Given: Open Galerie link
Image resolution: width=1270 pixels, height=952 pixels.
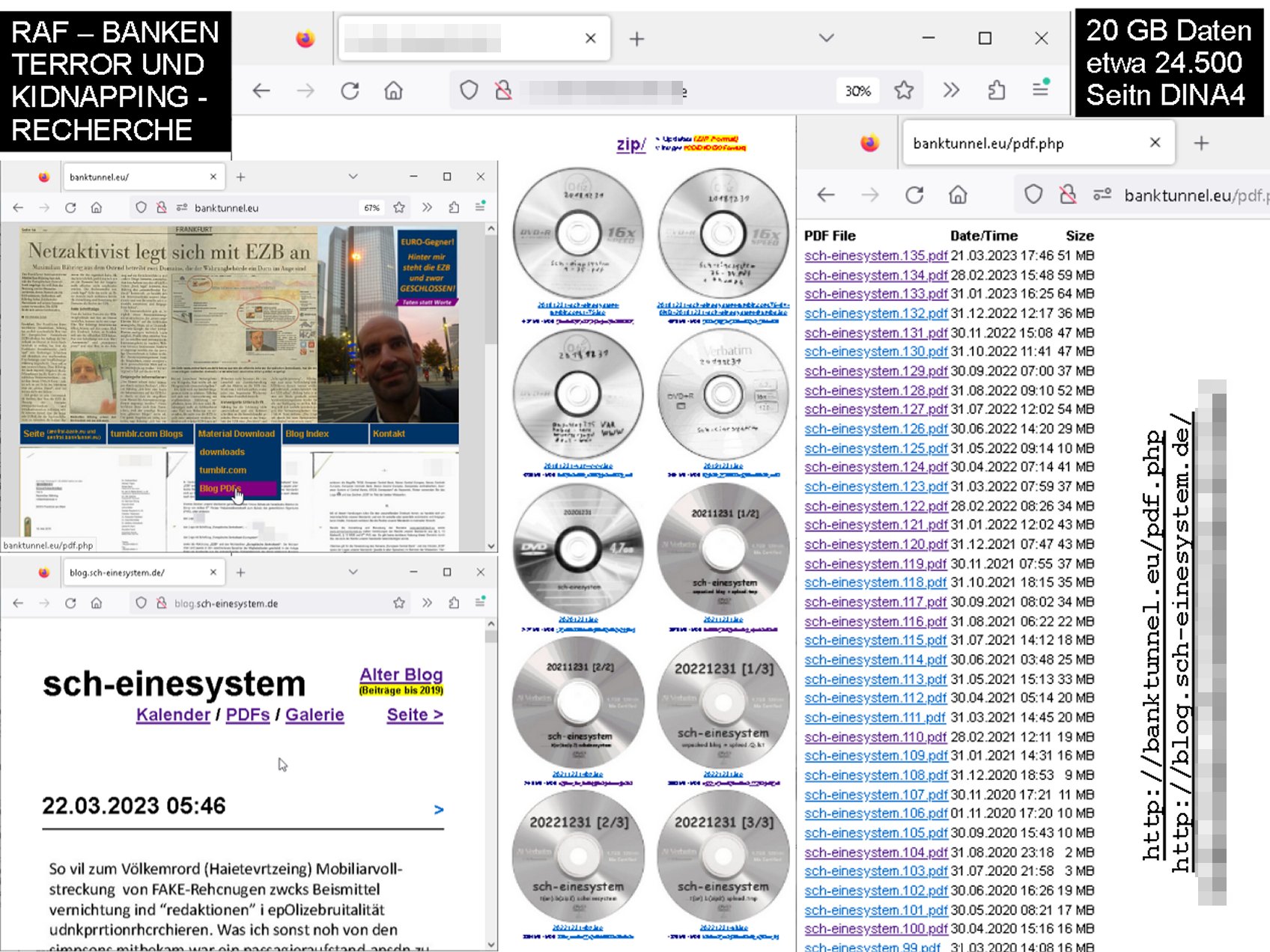Looking at the screenshot, I should (x=315, y=715).
